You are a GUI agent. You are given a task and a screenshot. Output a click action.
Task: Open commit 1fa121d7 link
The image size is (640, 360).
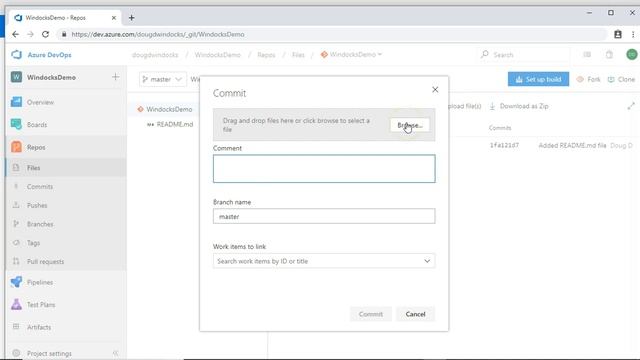(x=504, y=145)
